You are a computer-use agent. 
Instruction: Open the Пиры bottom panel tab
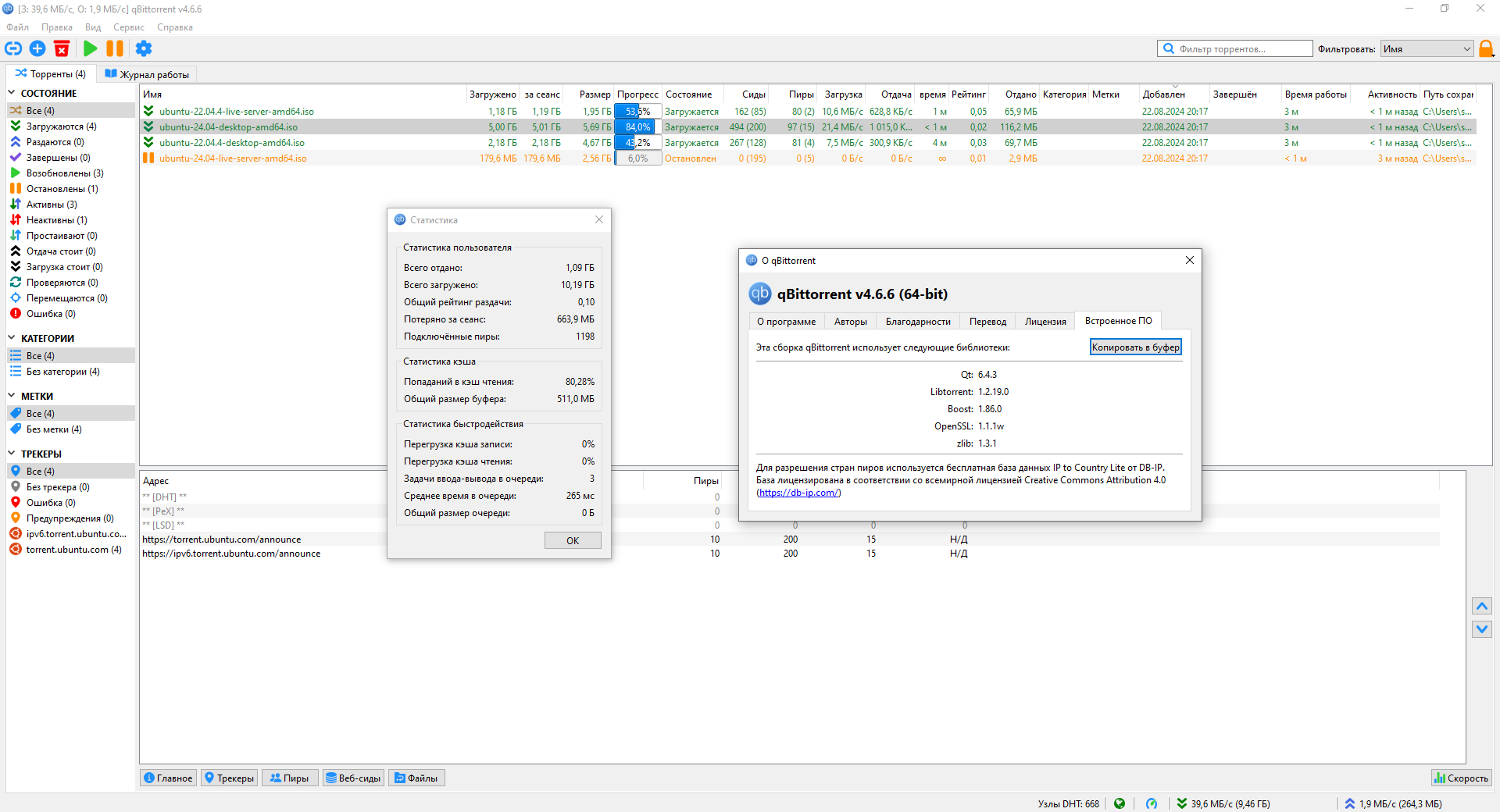point(290,778)
